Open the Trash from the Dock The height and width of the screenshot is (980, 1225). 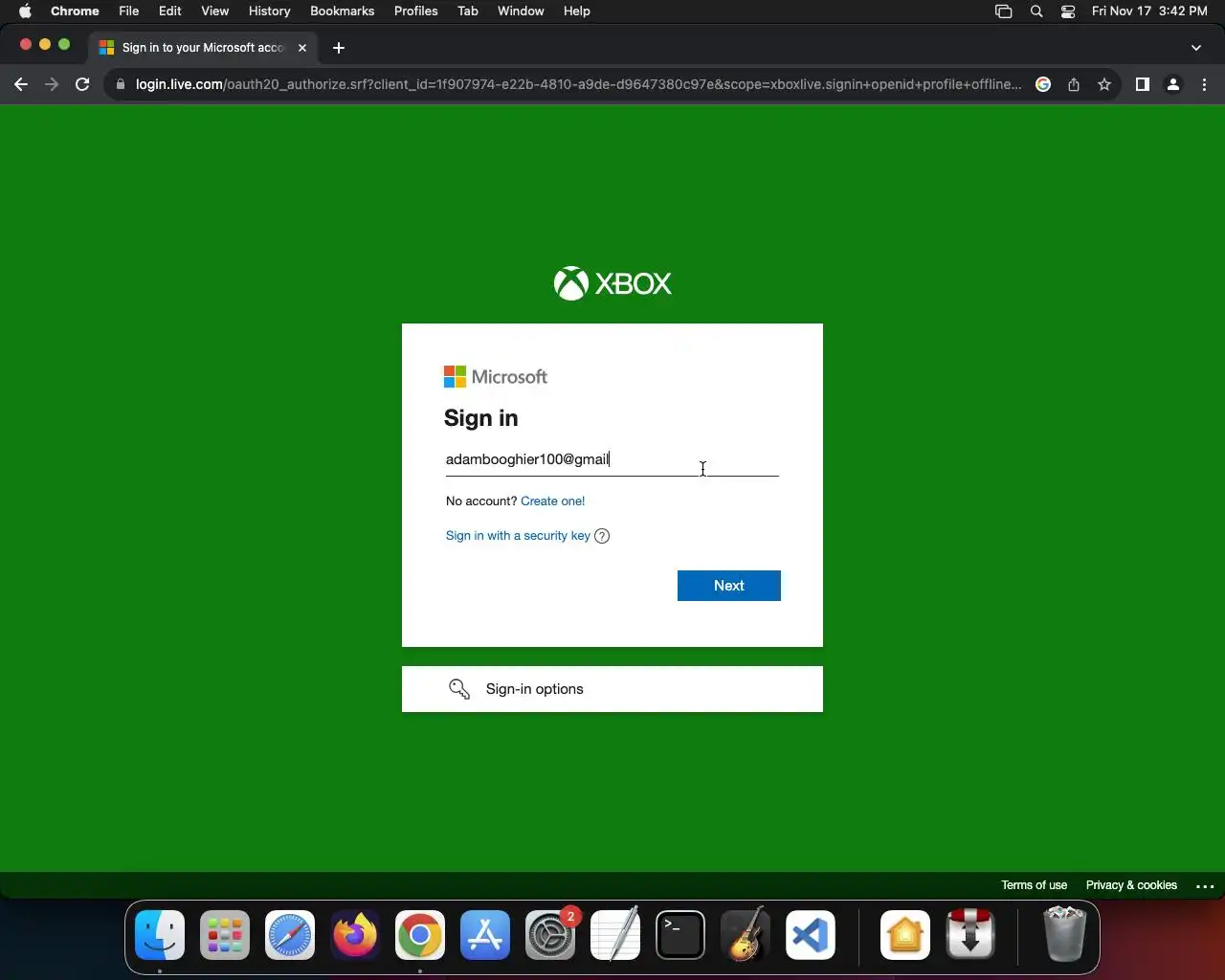point(1064,936)
